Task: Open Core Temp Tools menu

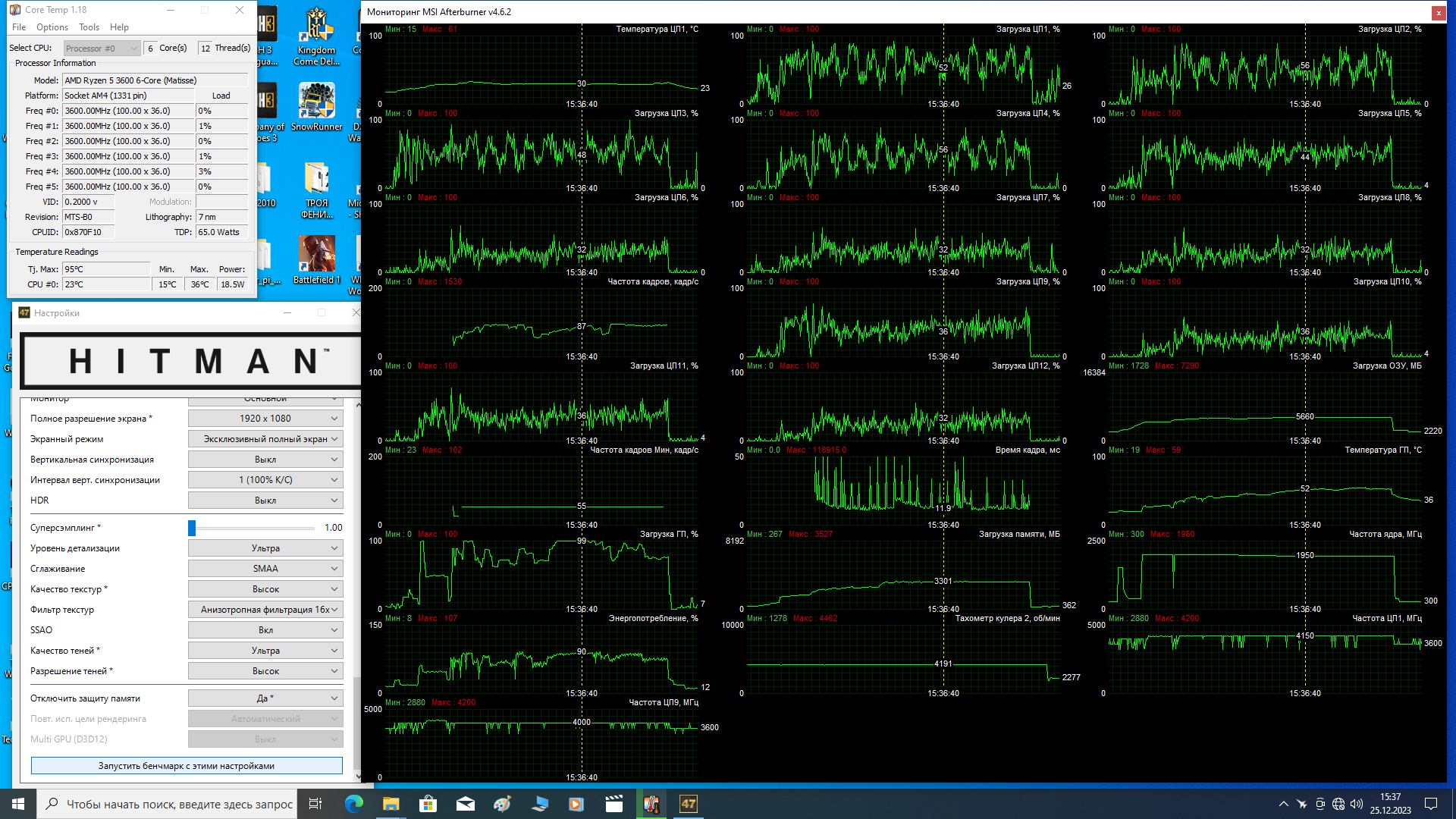Action: (x=89, y=27)
